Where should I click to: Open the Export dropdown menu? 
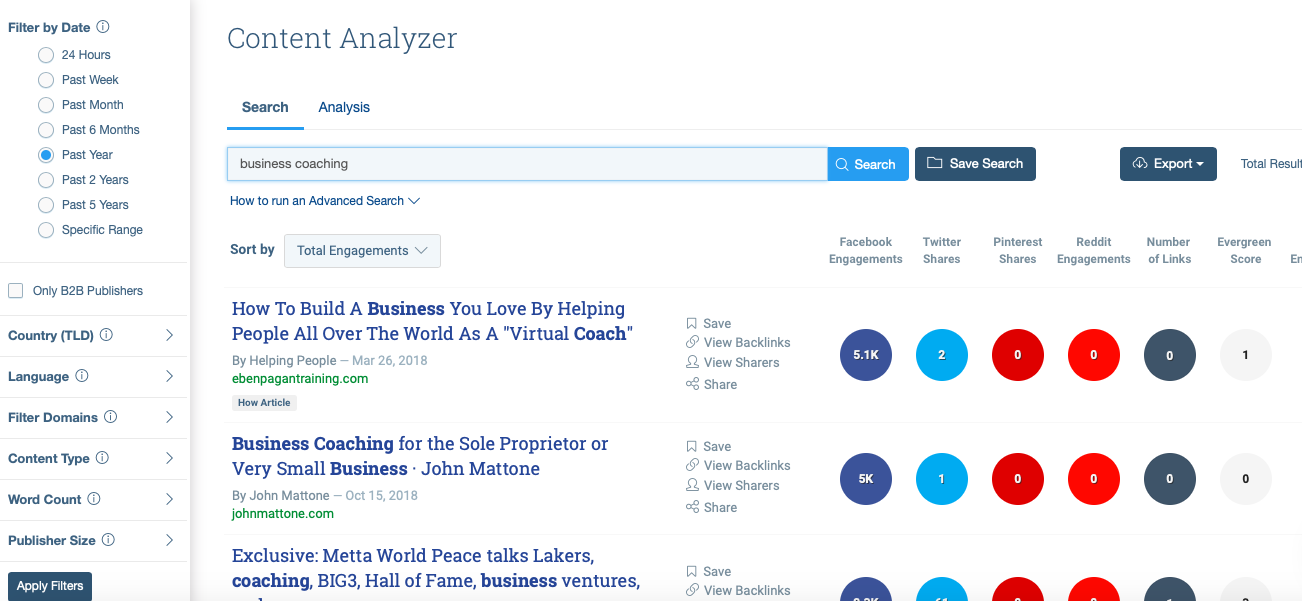click(1168, 164)
